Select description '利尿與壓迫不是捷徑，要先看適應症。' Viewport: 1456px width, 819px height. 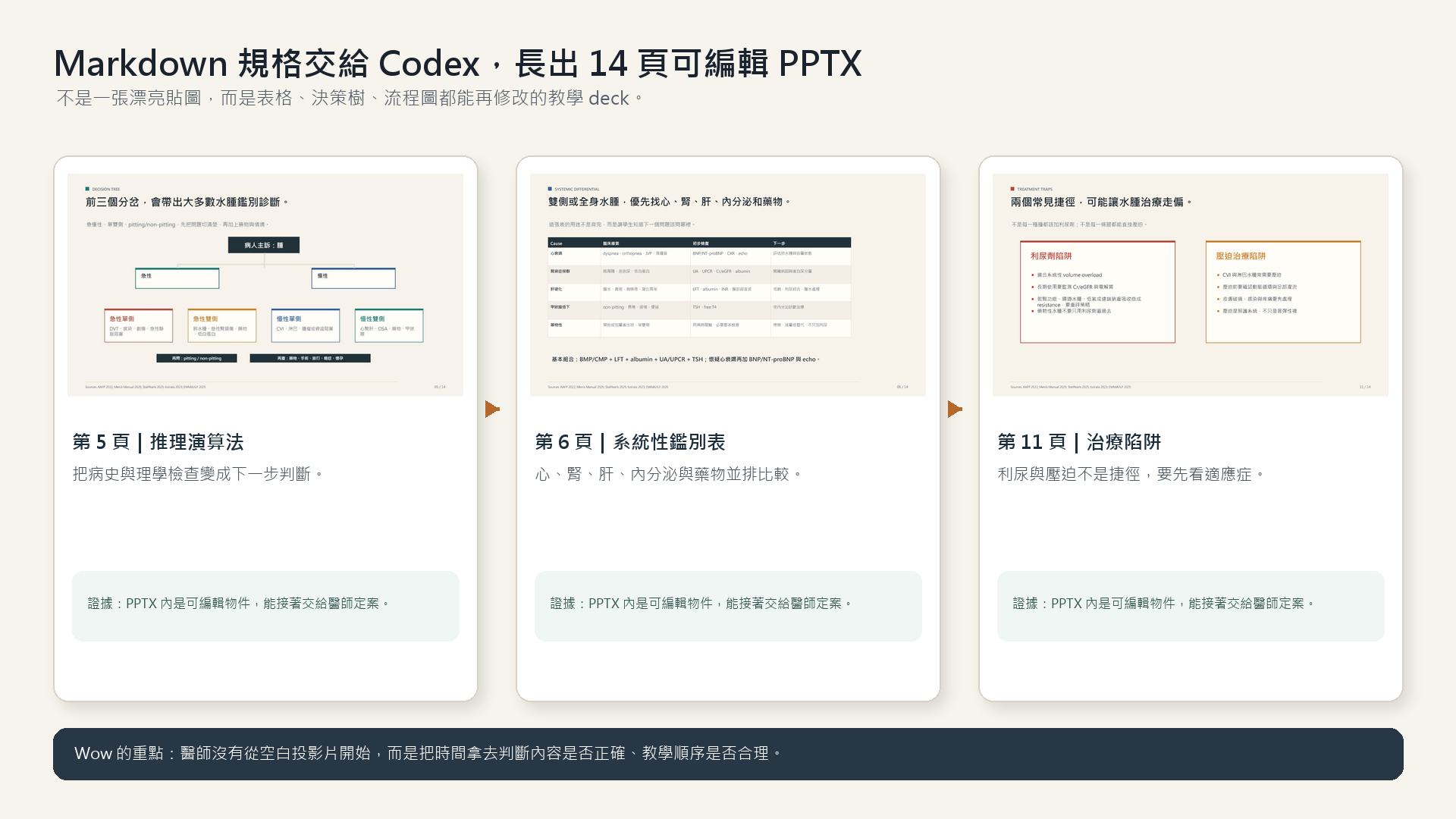click(1131, 474)
